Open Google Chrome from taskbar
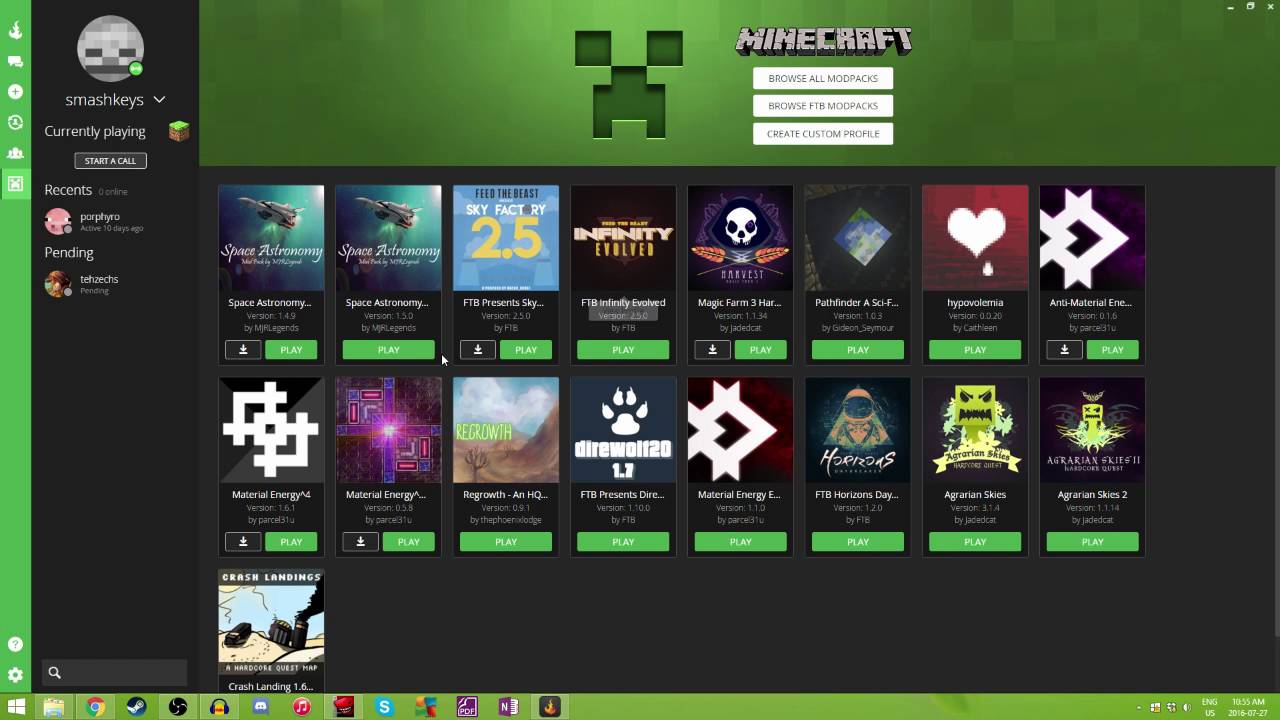Screen dimensions: 1280x720 click(95, 707)
